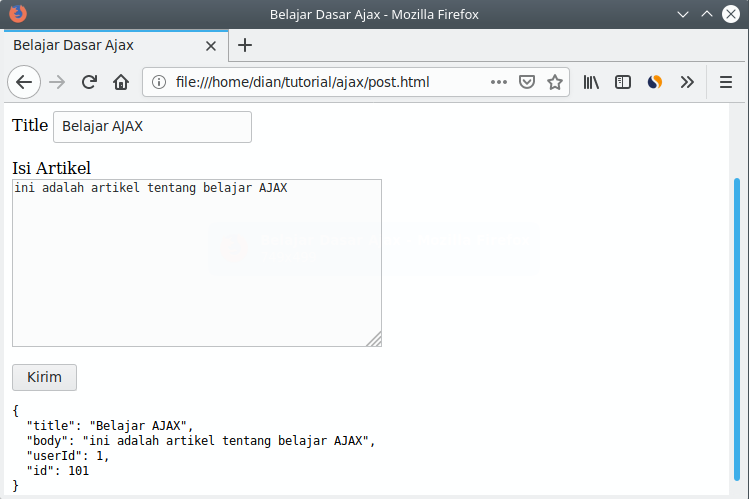The width and height of the screenshot is (749, 499).
Task: Close the Belajar Dasar Ajax tab
Action: pos(211,46)
